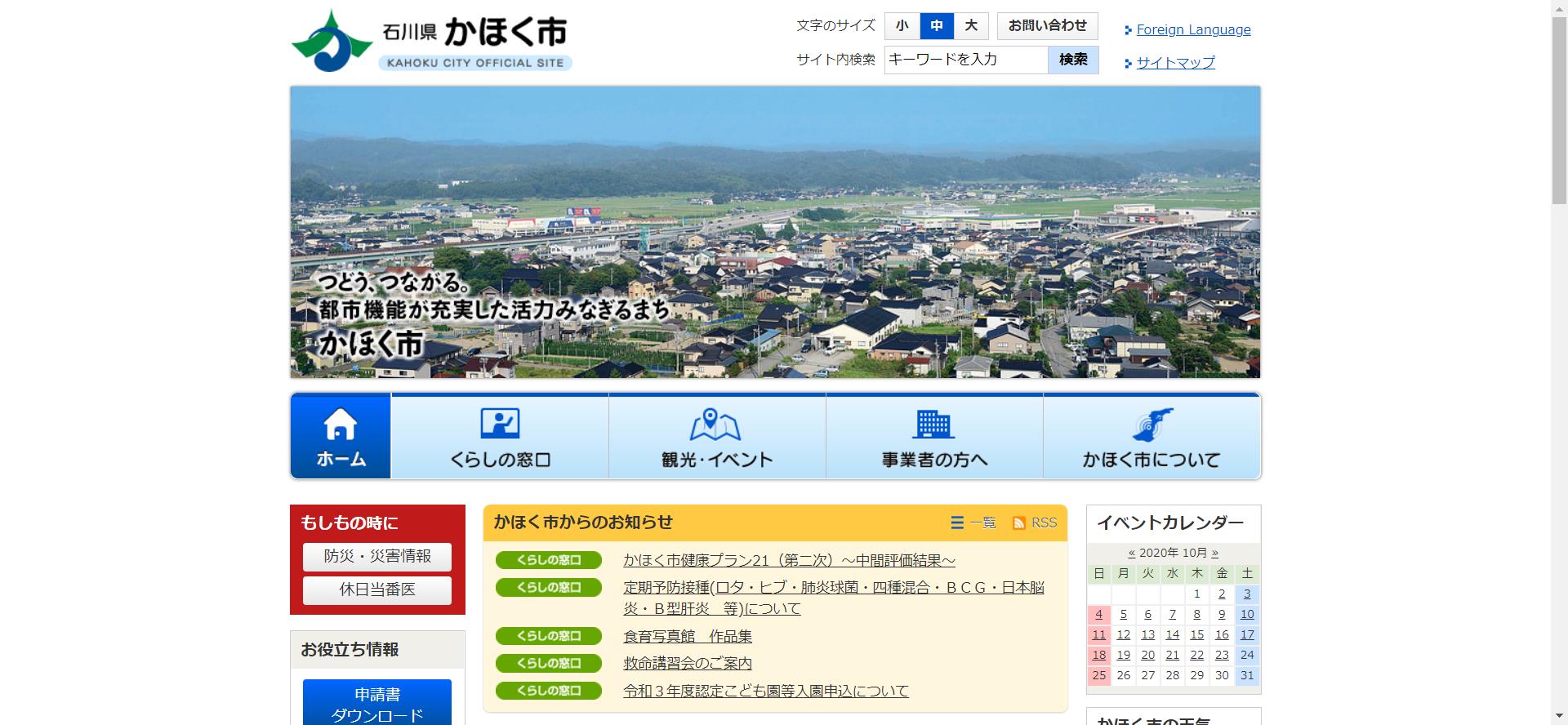Open the Foreign Language link
This screenshot has width=1568, height=725.
[1193, 30]
